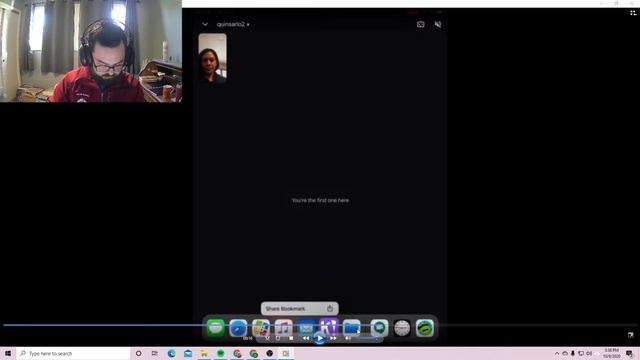
Task: Open the Music app in the dock
Action: 283,328
